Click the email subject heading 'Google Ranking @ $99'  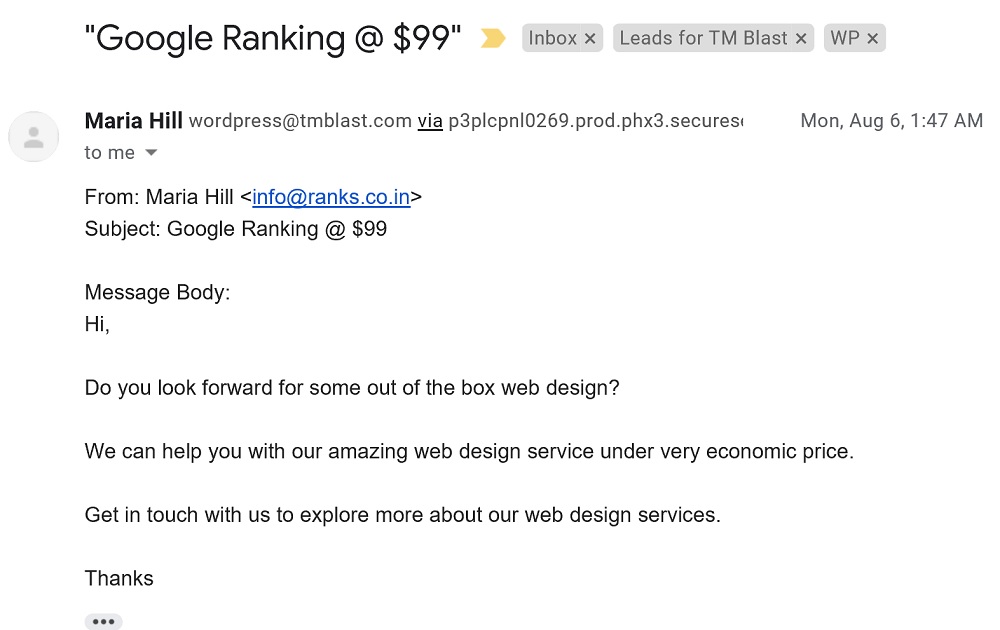pyautogui.click(x=273, y=38)
